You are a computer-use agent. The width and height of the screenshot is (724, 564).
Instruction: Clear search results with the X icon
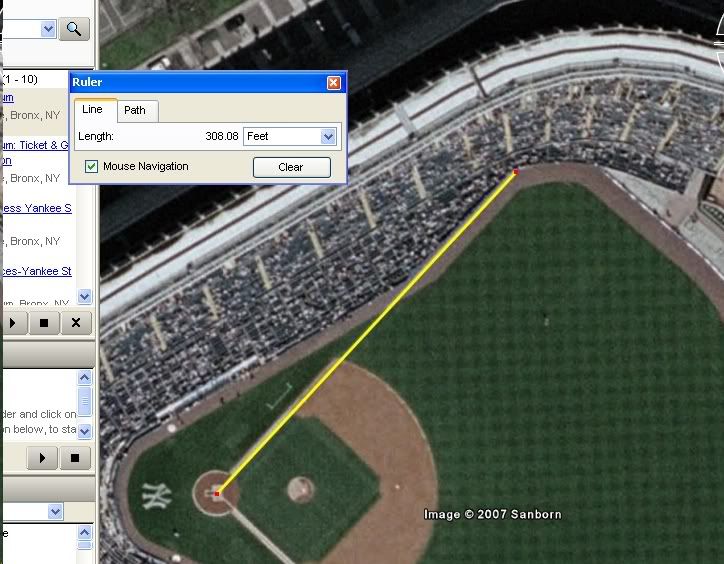pos(76,323)
